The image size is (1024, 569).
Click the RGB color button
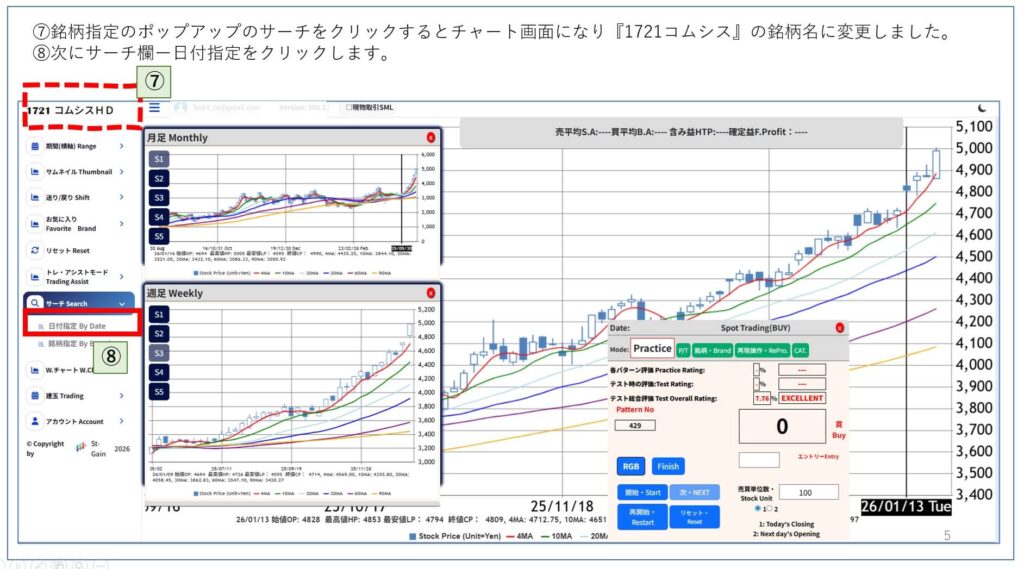[631, 466]
